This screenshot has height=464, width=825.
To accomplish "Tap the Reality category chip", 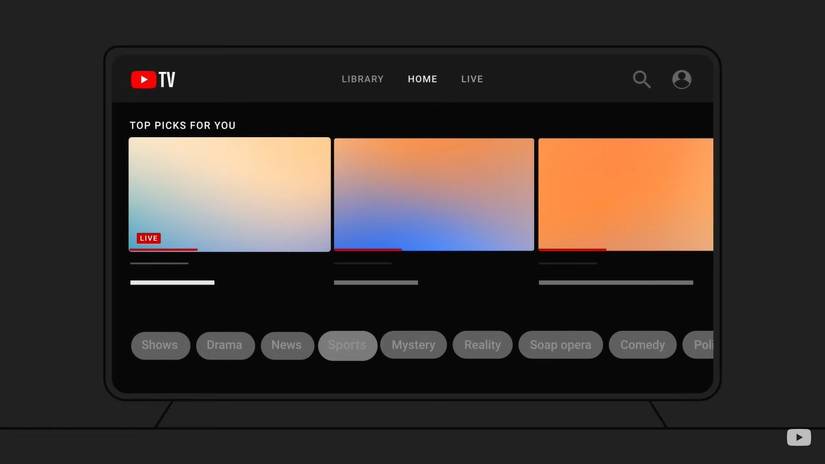I will click(482, 345).
